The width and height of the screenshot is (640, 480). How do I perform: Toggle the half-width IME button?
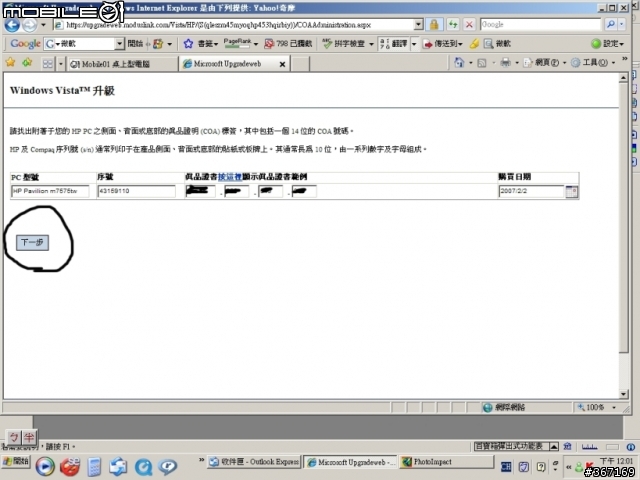point(29,438)
